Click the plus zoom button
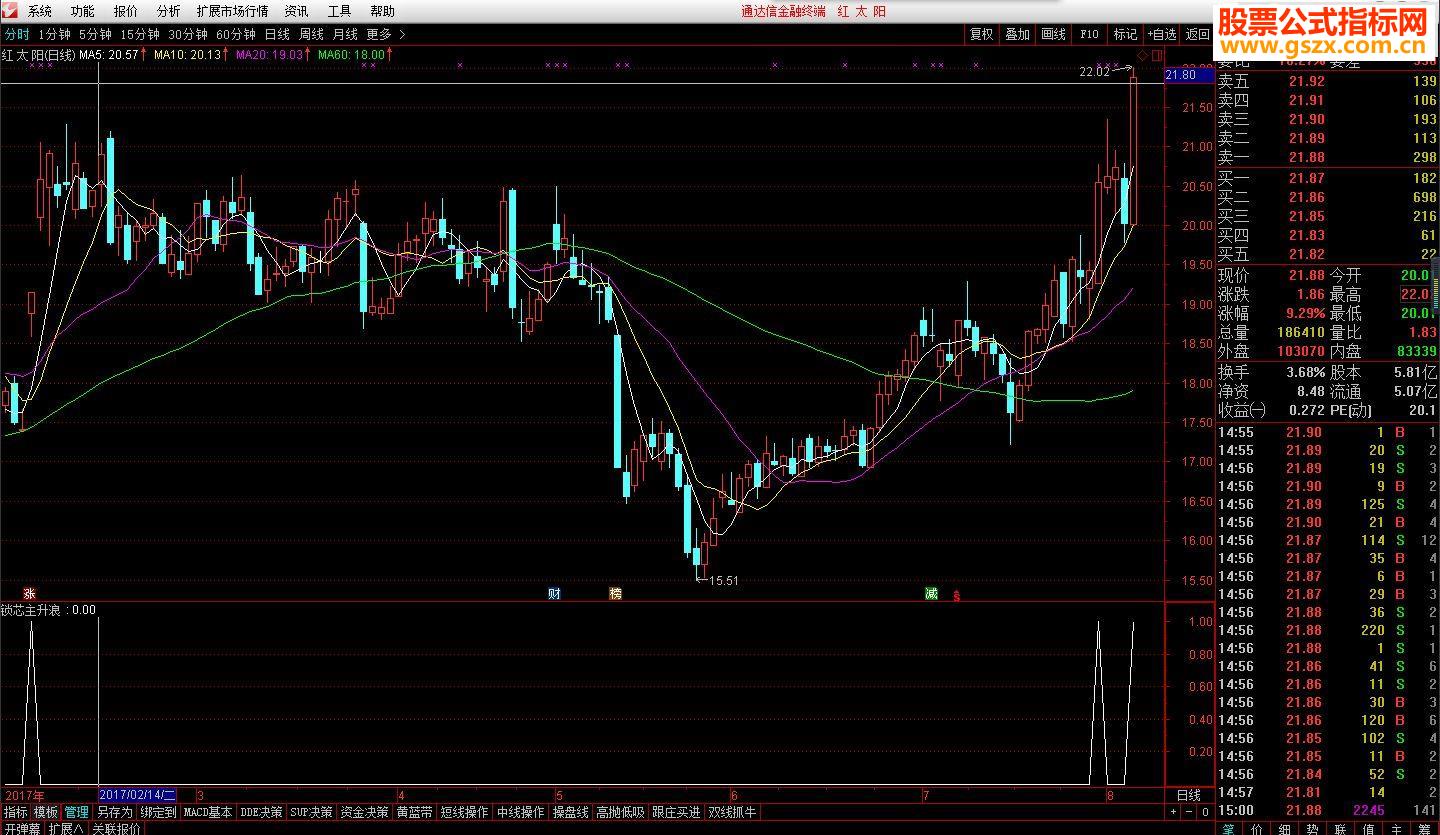 tap(1174, 812)
